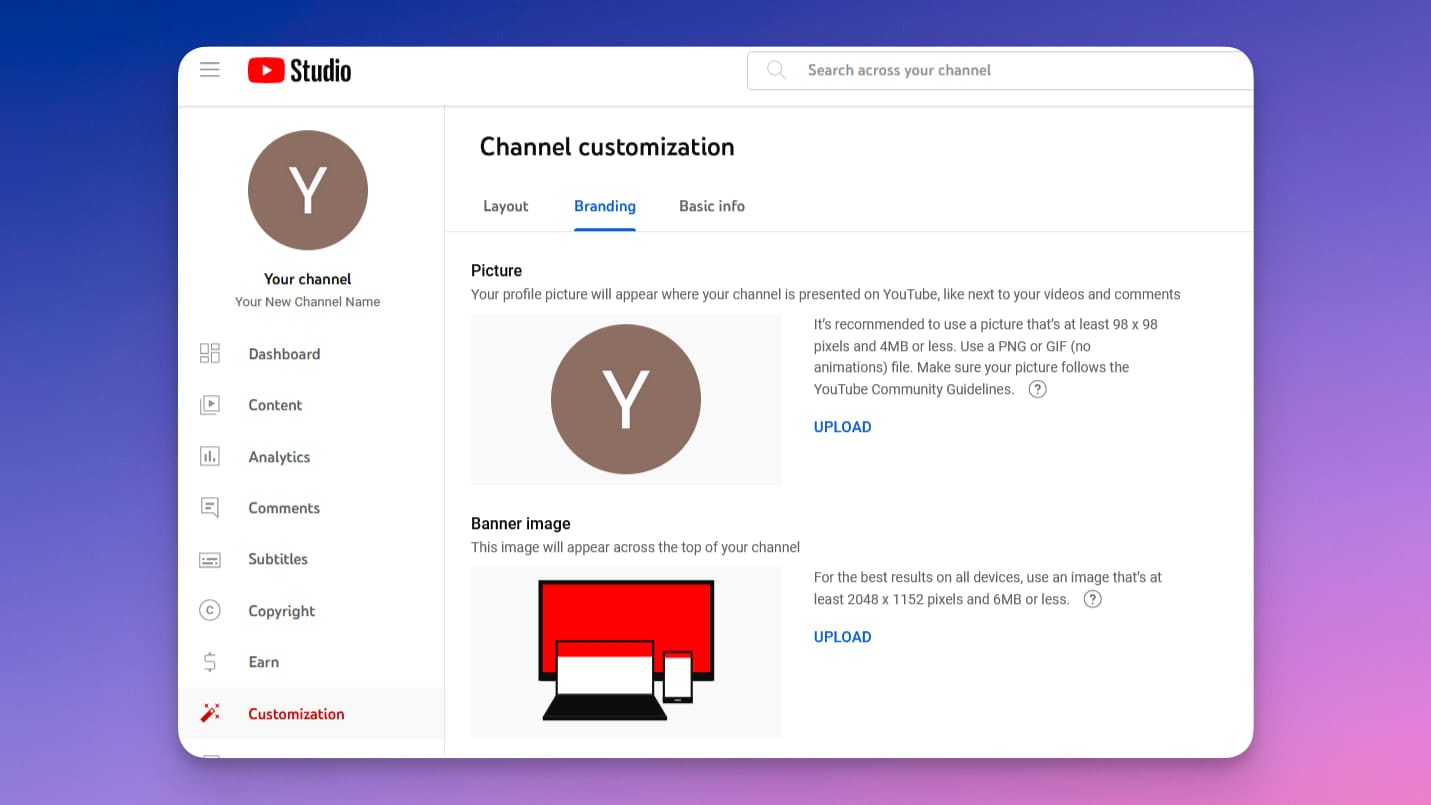The image size is (1431, 805).
Task: Open Analytics using its sidebar icon
Action: coord(210,456)
